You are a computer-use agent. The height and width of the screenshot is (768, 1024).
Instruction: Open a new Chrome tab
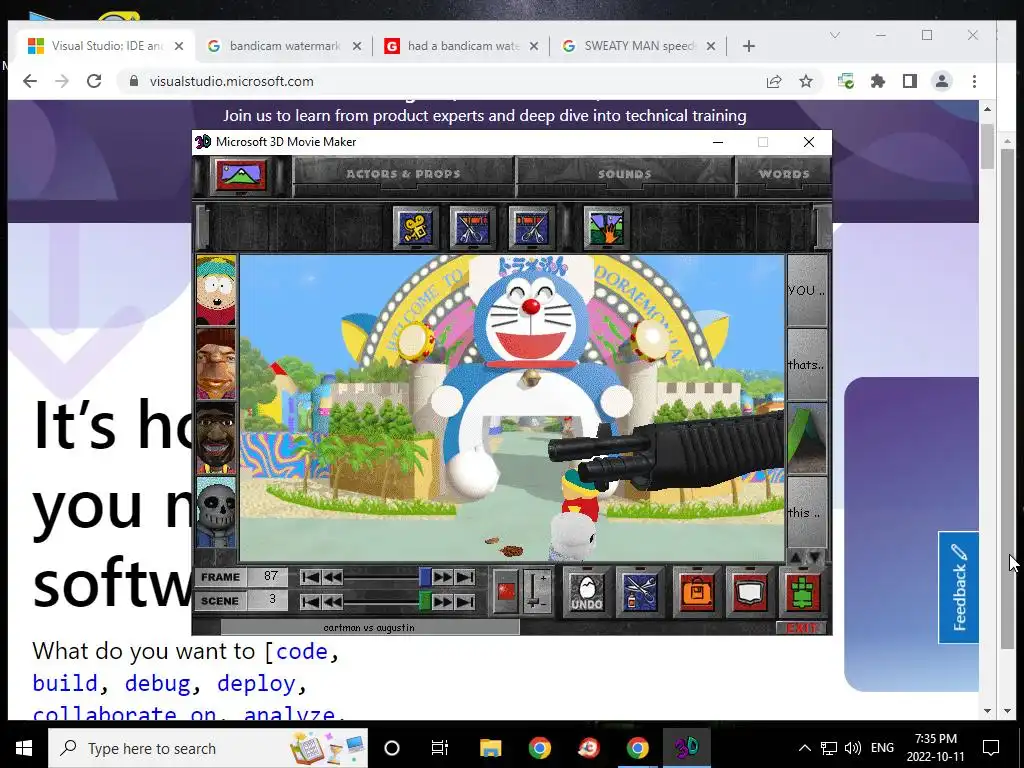click(749, 46)
